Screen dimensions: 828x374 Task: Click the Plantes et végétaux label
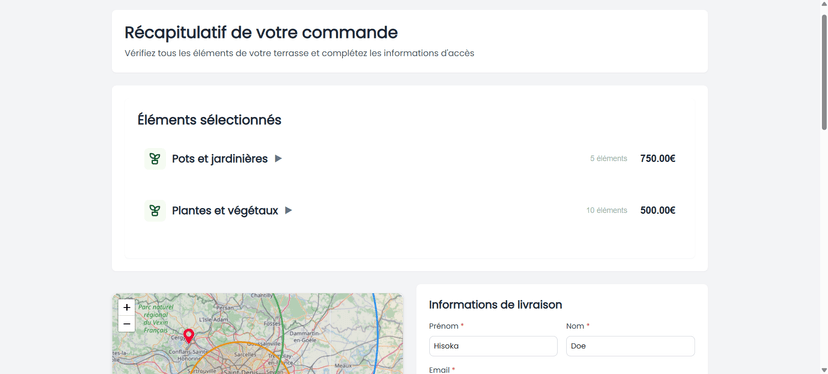pos(225,210)
